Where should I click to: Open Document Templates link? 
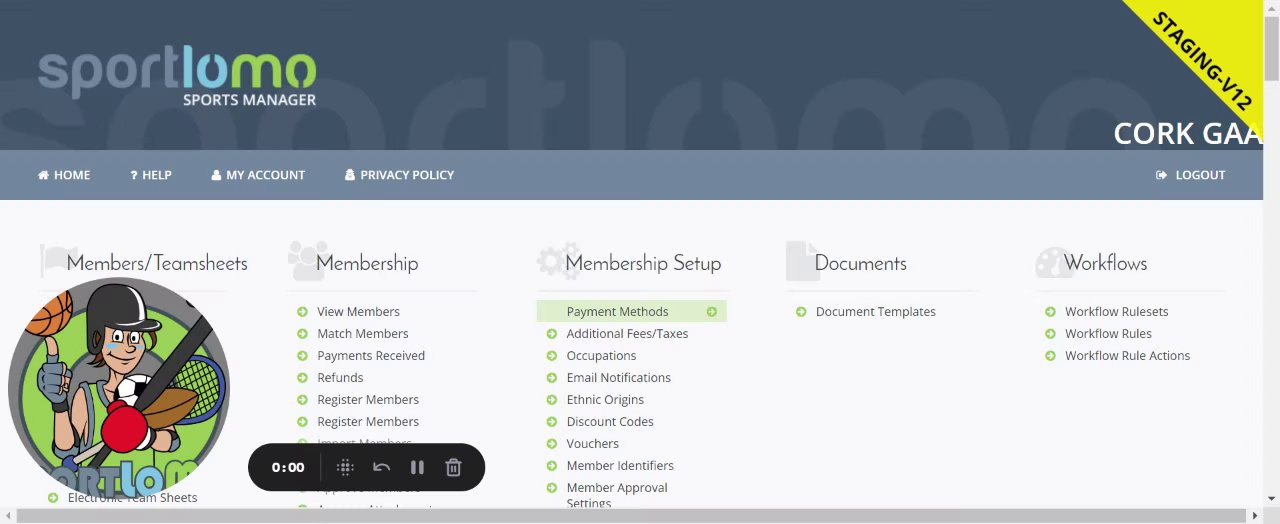[876, 312]
